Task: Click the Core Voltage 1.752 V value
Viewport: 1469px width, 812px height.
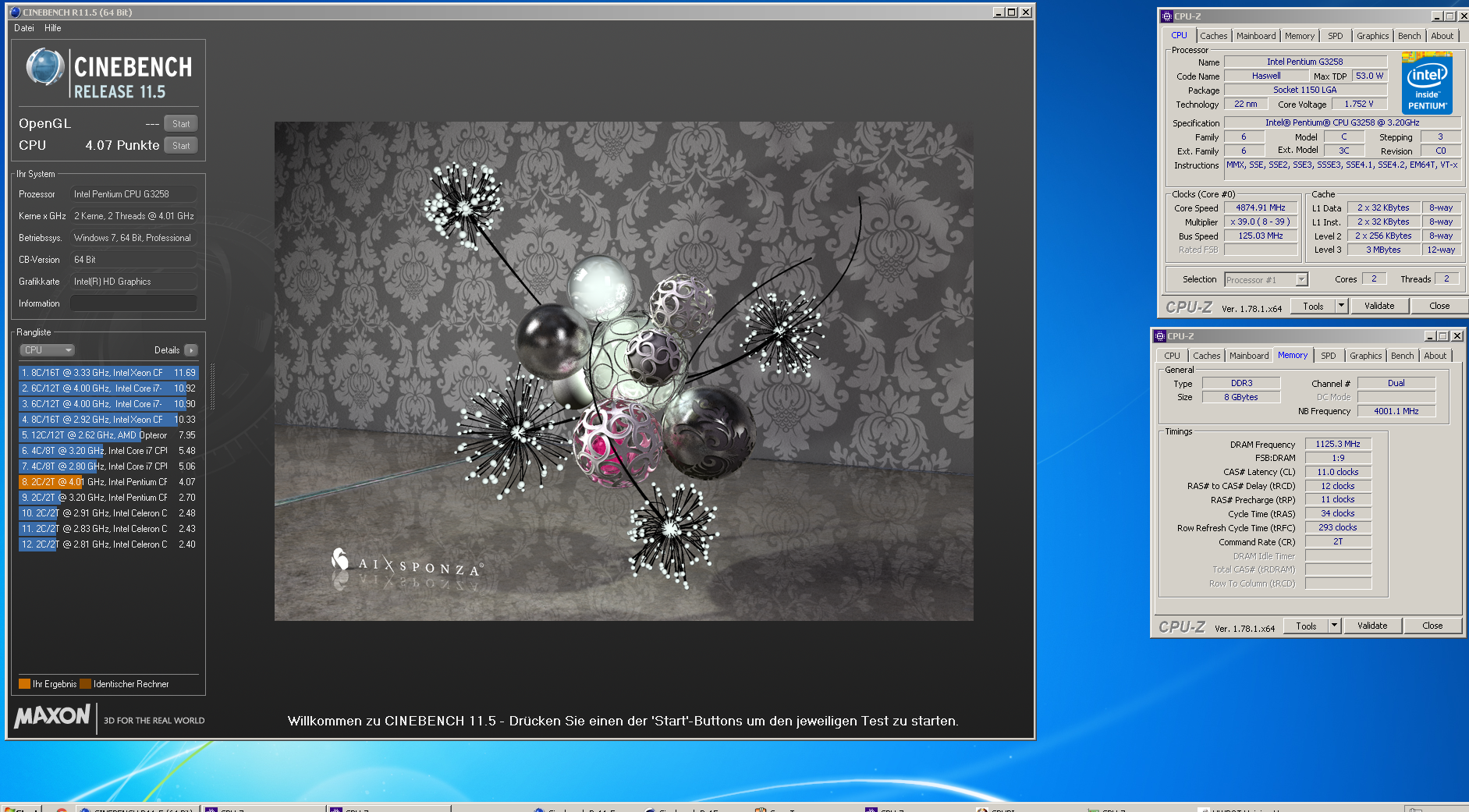Action: point(1359,105)
